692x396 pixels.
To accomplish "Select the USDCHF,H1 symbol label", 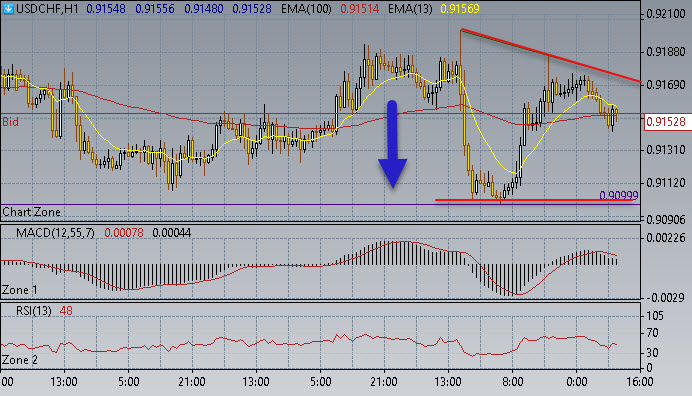I will pyautogui.click(x=47, y=8).
